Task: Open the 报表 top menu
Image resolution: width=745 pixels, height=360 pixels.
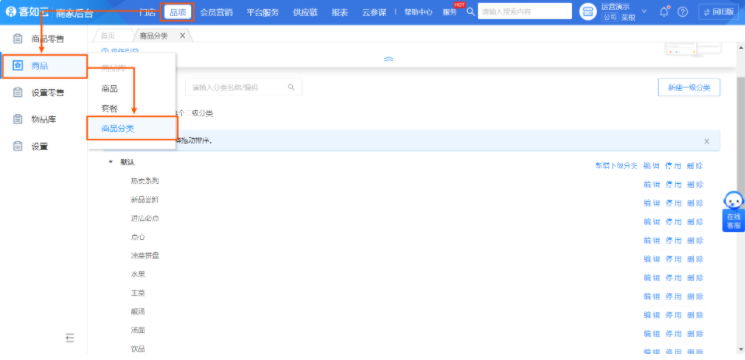Action: click(340, 12)
